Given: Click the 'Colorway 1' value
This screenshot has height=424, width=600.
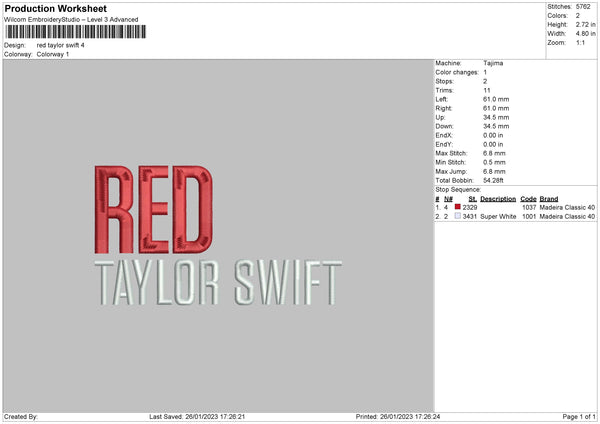Looking at the screenshot, I should tap(53, 54).
